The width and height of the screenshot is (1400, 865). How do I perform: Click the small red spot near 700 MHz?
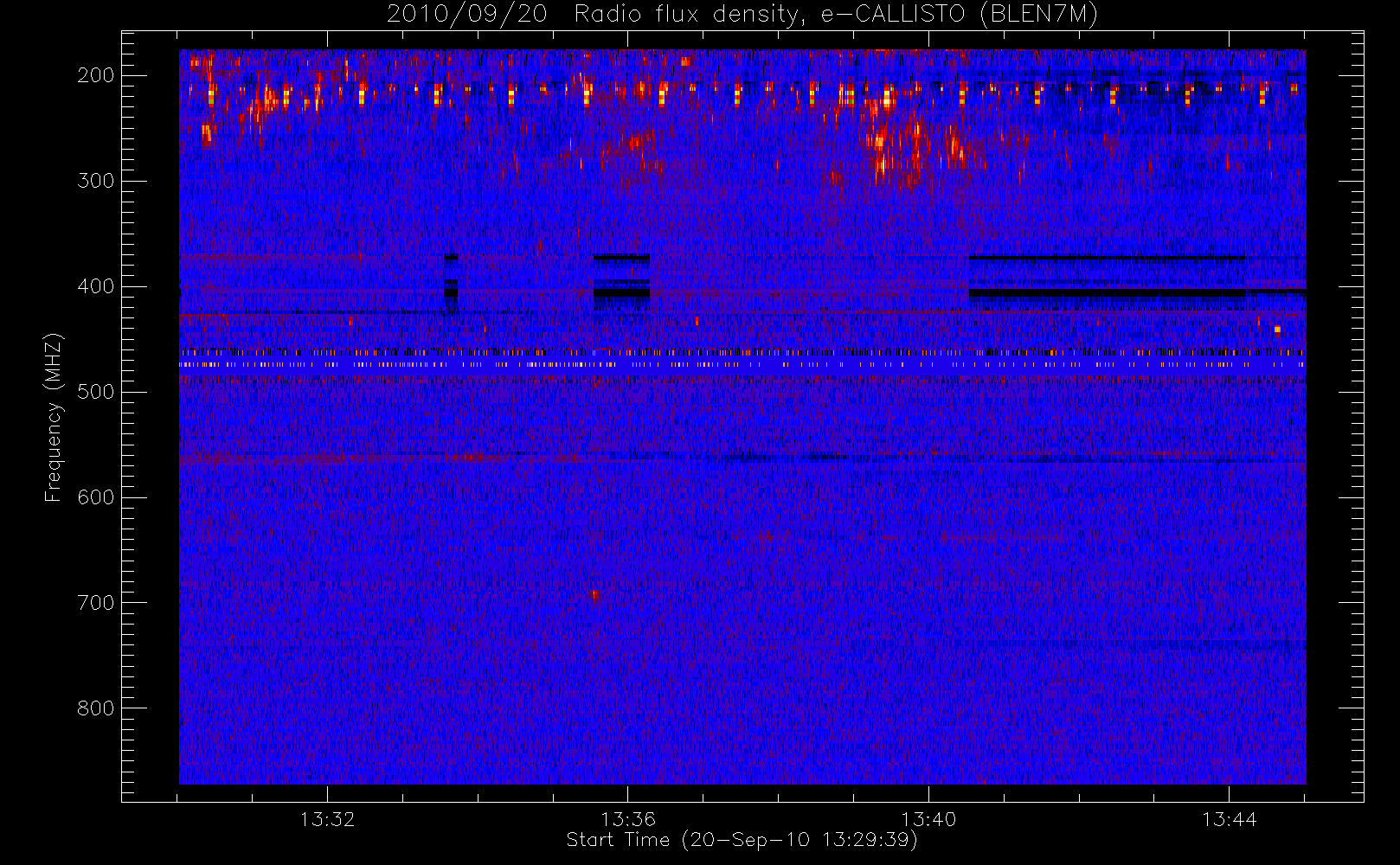point(594,594)
